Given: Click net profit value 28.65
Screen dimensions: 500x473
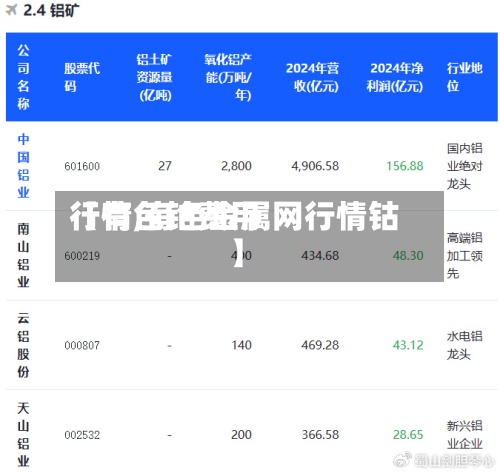Looking at the screenshot, I should click(408, 435).
